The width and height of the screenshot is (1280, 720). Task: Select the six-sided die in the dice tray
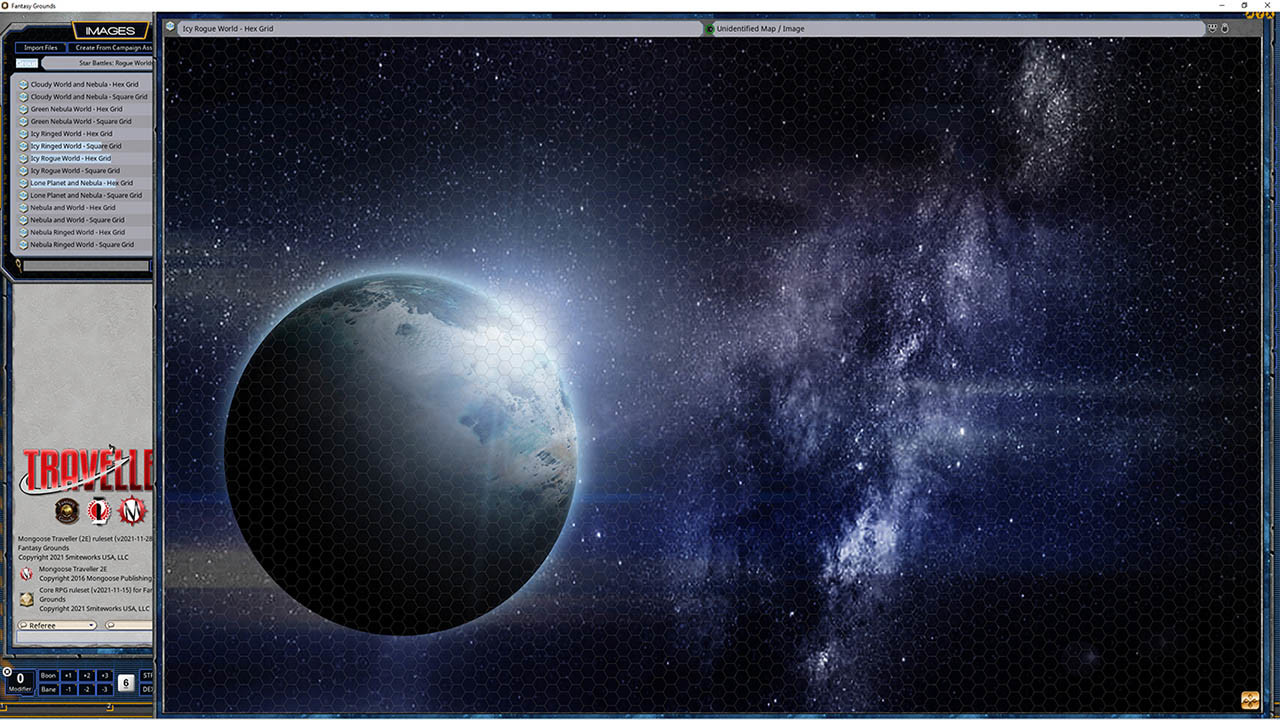[126, 681]
